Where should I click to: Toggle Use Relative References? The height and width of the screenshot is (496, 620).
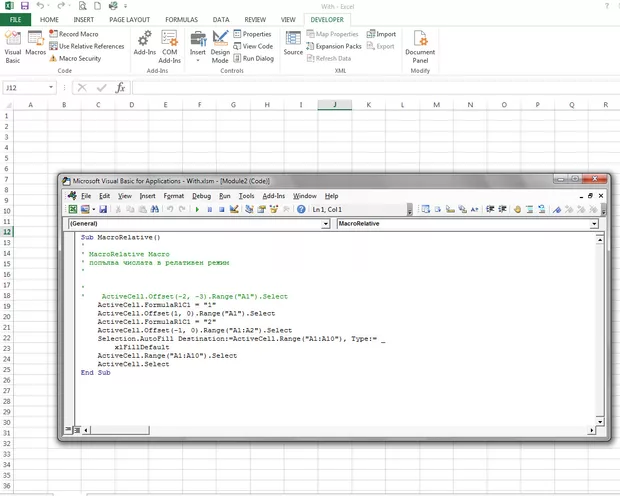pos(87,46)
